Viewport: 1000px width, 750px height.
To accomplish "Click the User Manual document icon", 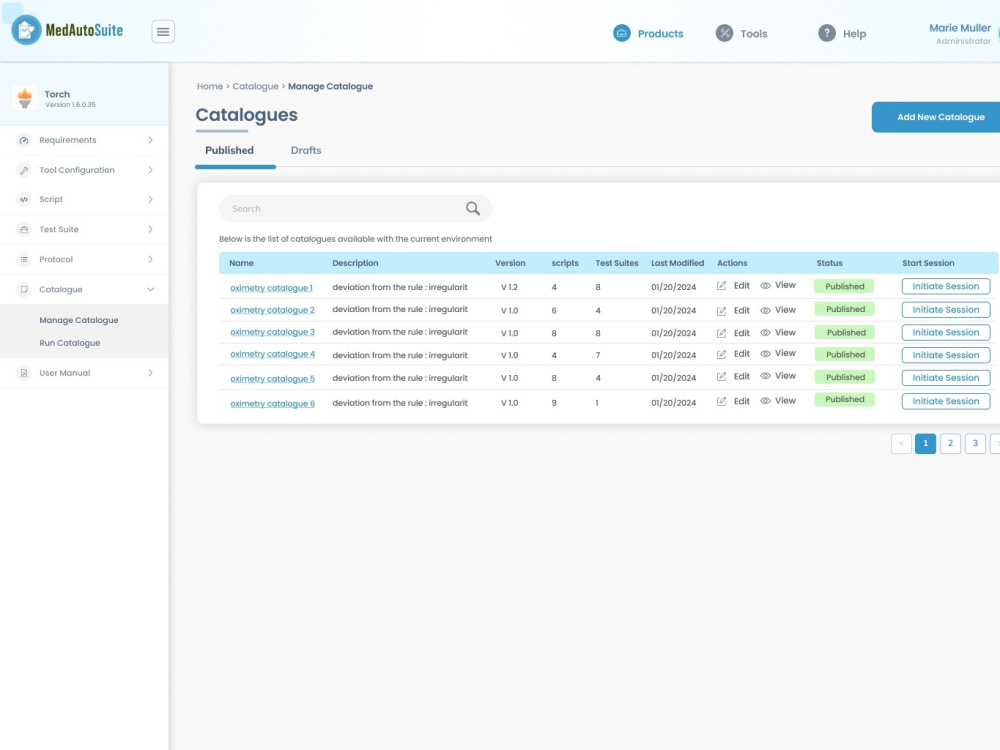I will click(24, 373).
